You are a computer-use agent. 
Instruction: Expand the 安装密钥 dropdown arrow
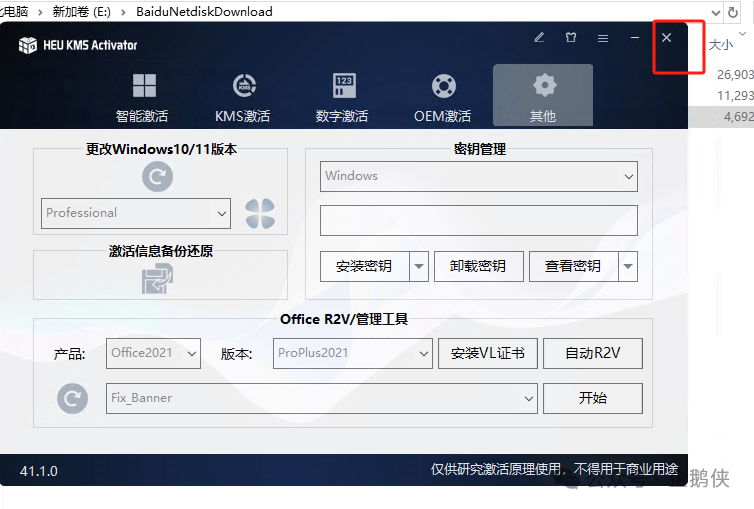click(x=419, y=266)
